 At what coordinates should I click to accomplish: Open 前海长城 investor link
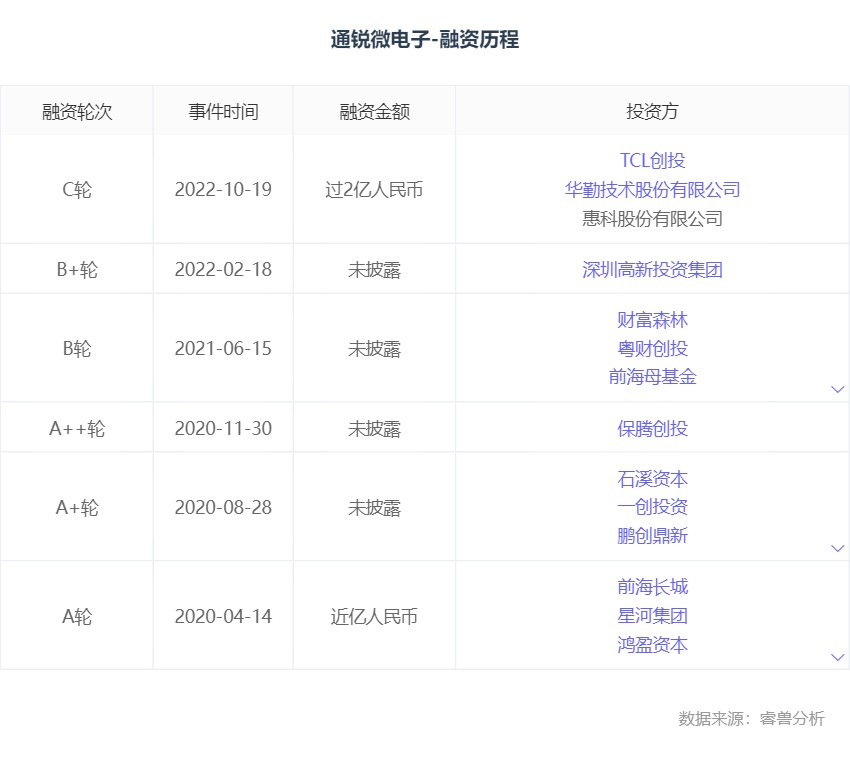click(x=652, y=587)
